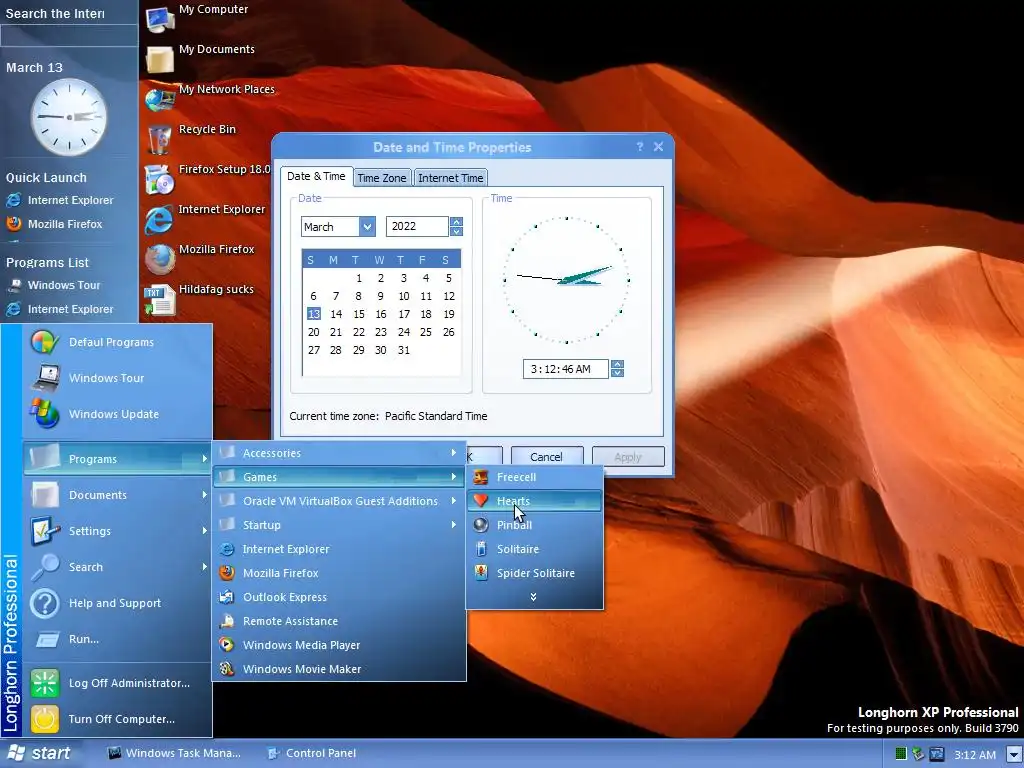Click Cancel in Date and Time Properties

(x=547, y=456)
